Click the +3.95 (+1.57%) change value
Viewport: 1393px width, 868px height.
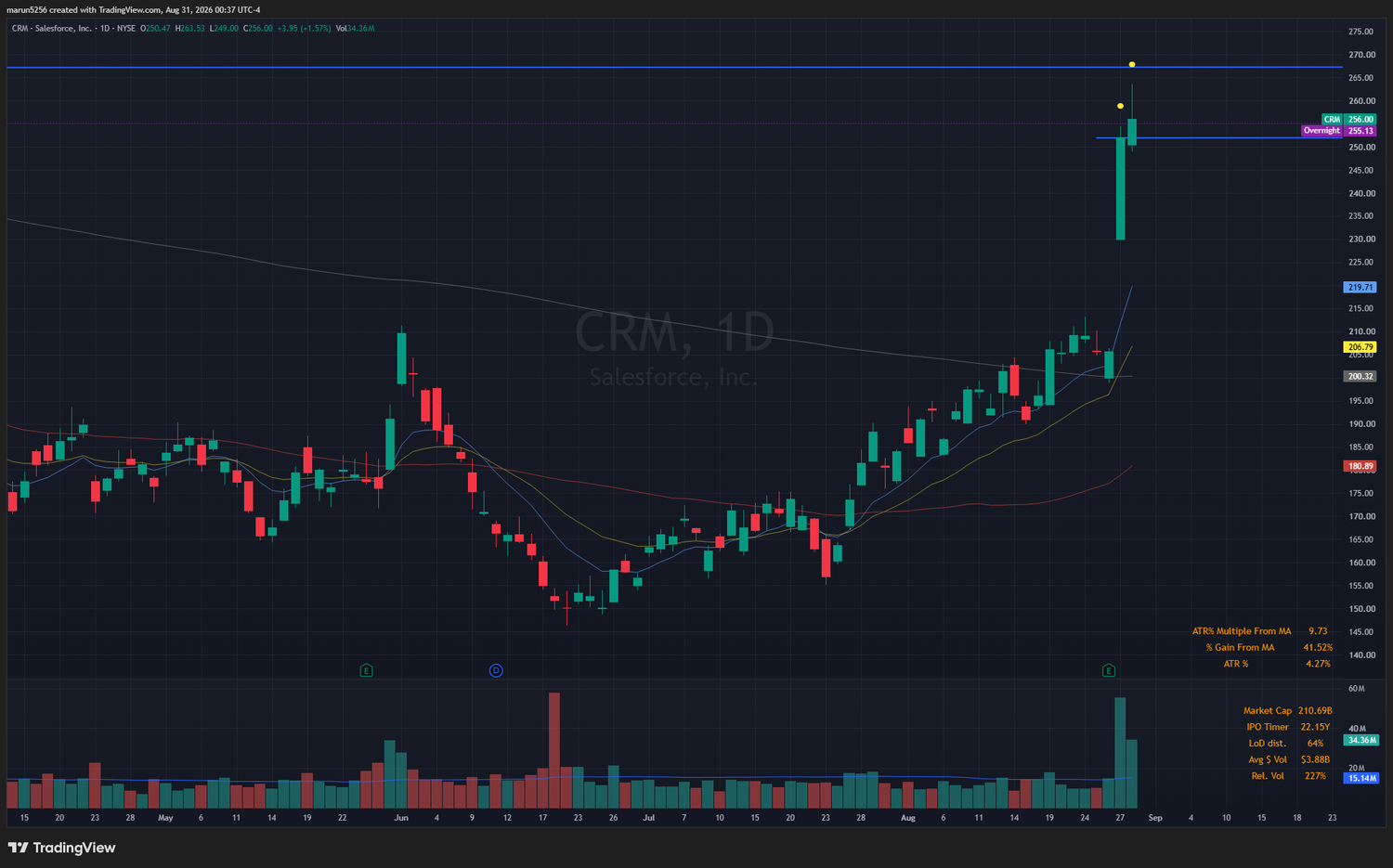tap(304, 29)
